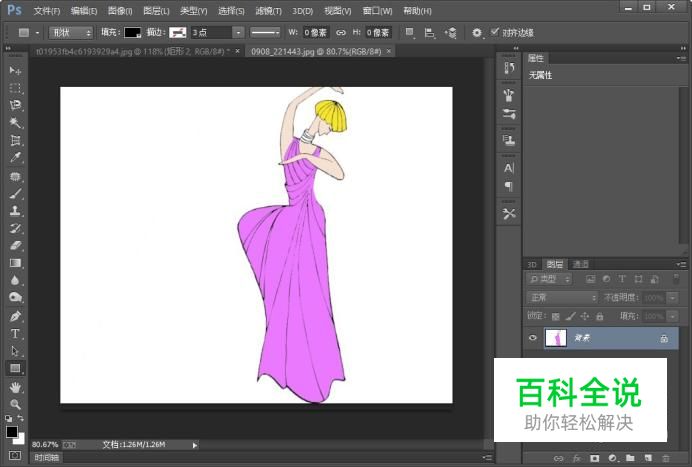Select the Horizontal Type tool

point(15,333)
